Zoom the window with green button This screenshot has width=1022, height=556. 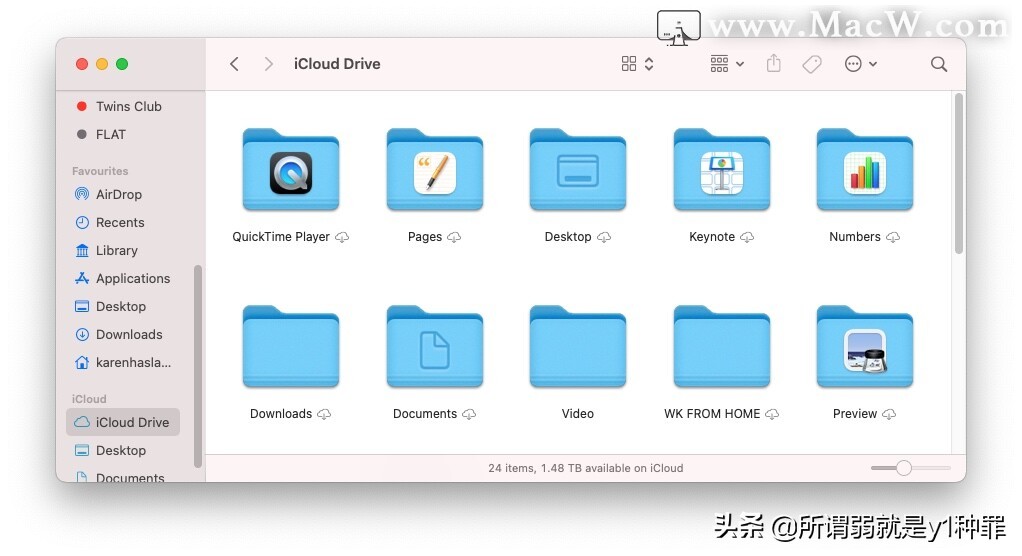pos(122,64)
